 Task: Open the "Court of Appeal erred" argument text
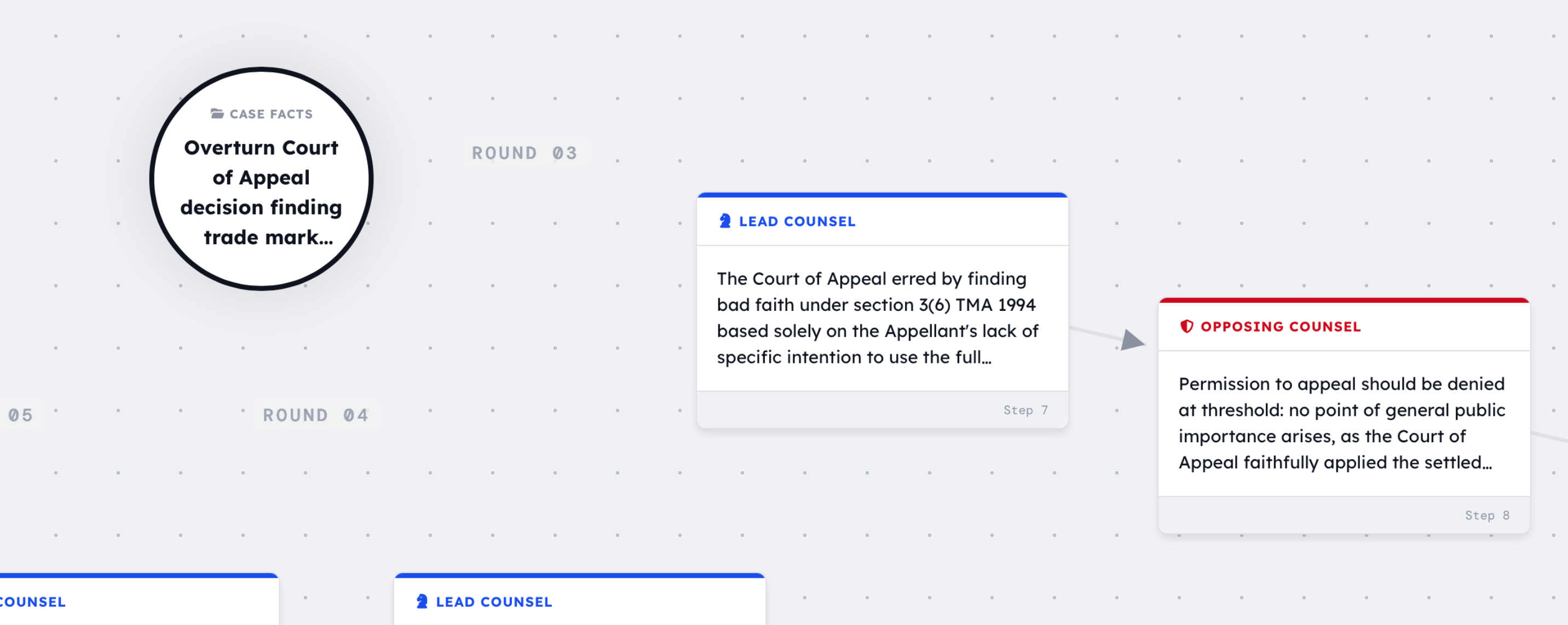point(877,317)
